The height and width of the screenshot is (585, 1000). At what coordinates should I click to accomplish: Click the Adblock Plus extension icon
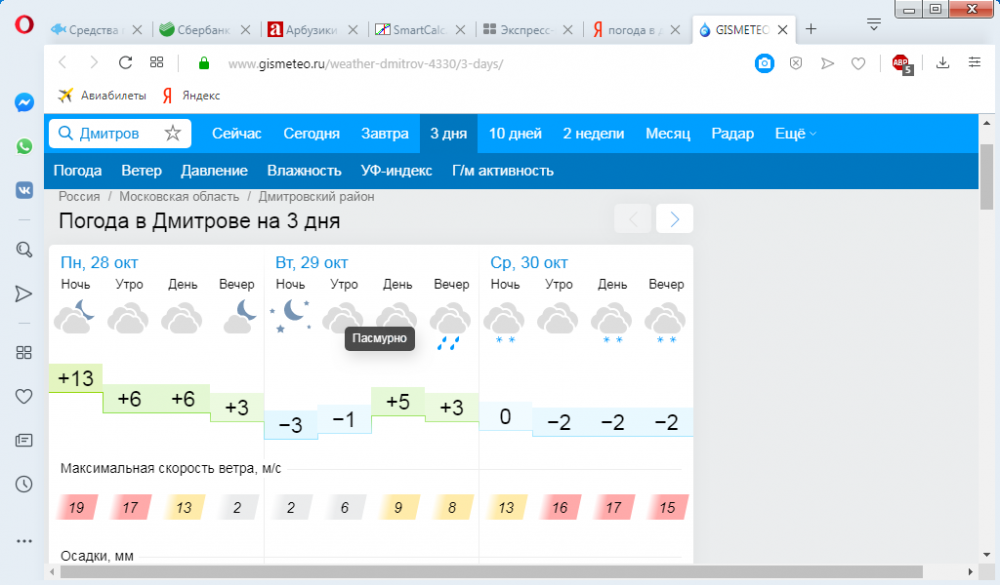pos(901,63)
